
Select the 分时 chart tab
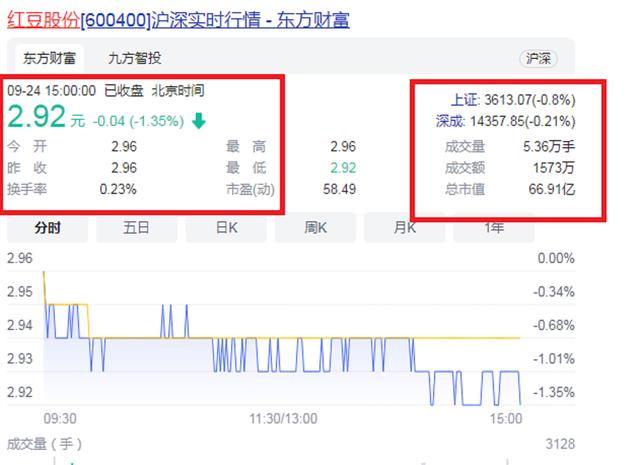point(48,228)
